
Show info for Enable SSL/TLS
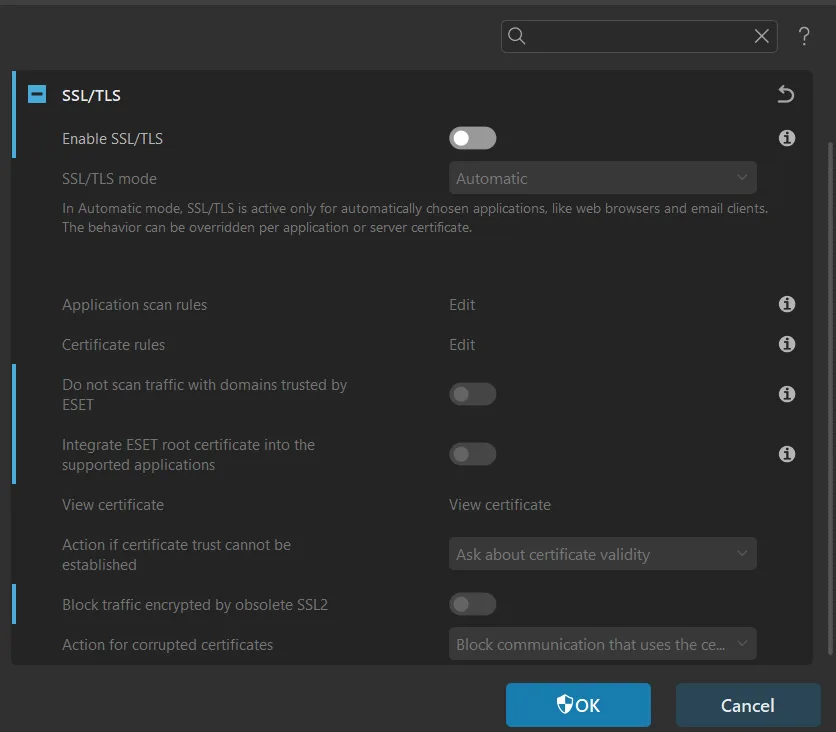(786, 138)
